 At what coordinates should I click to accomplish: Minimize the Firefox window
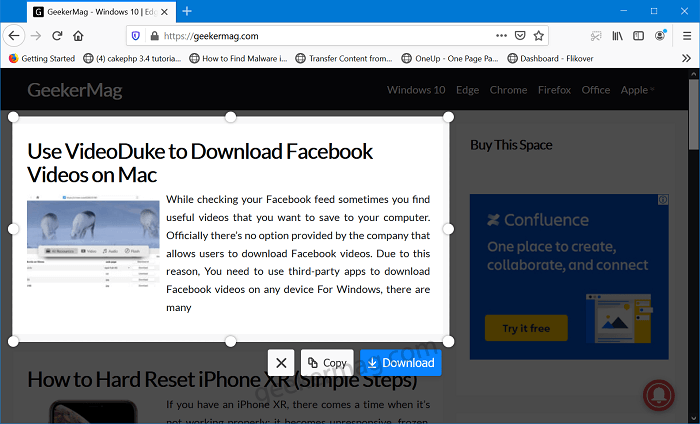coord(624,11)
